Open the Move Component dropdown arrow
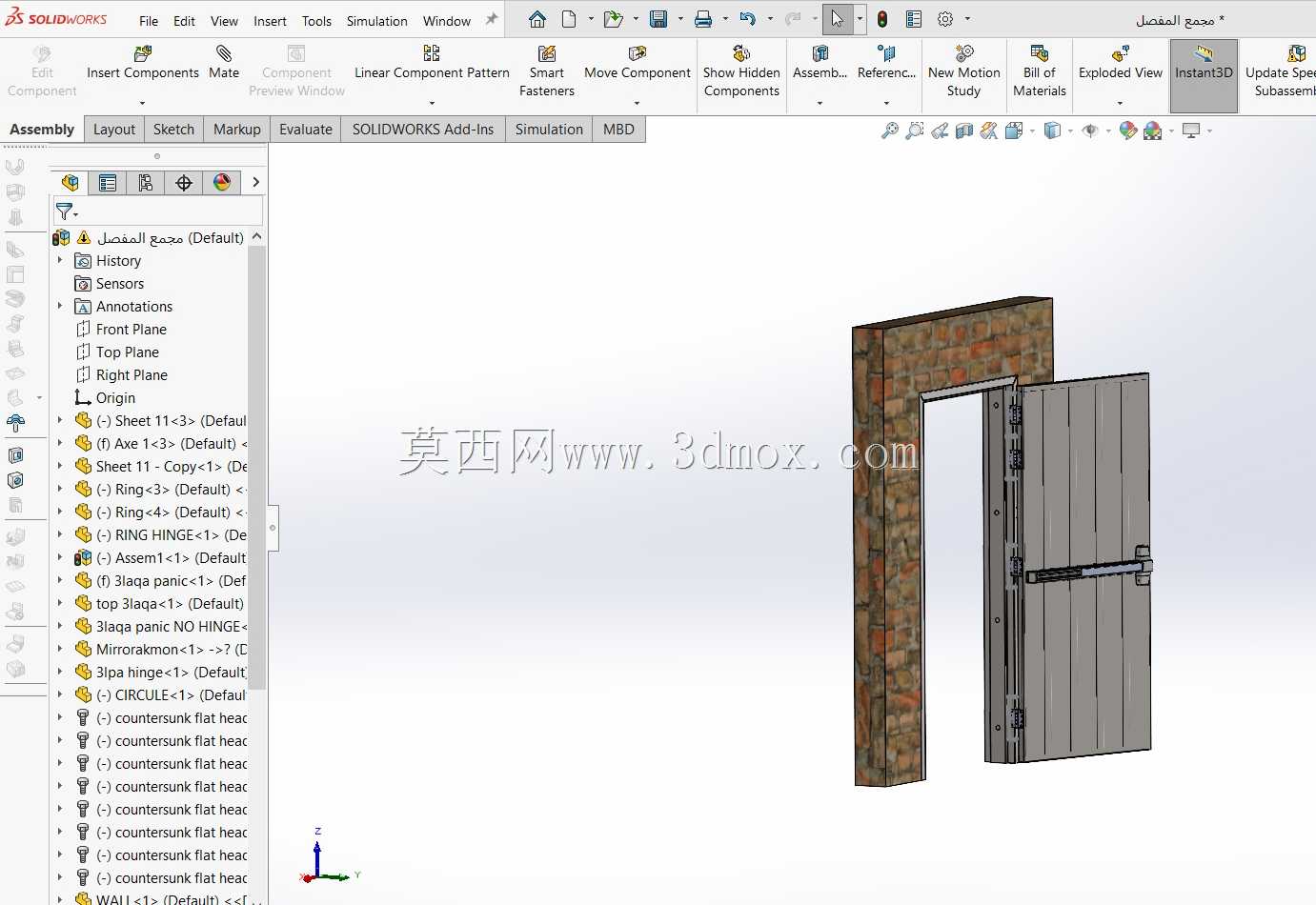Screen dimensions: 1316x905 [x=638, y=103]
